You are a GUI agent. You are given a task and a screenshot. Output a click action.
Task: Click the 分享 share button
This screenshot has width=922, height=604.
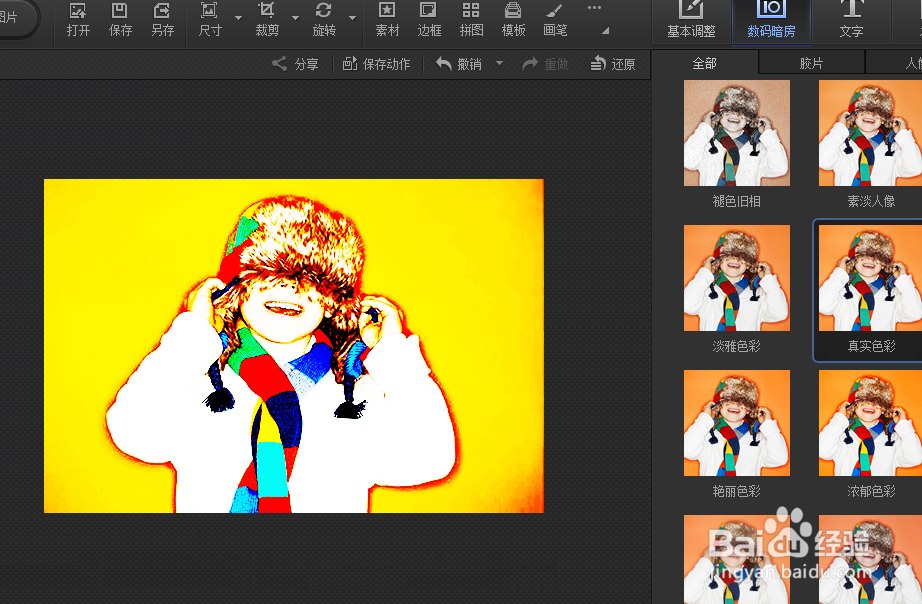pos(295,64)
